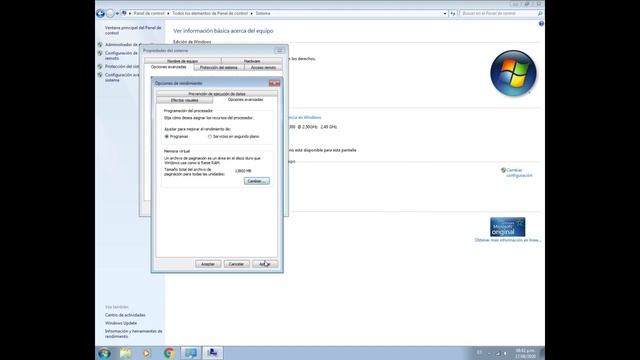Click the shield icon beside Cambiar configuración
The width and height of the screenshot is (640, 360).
click(503, 170)
